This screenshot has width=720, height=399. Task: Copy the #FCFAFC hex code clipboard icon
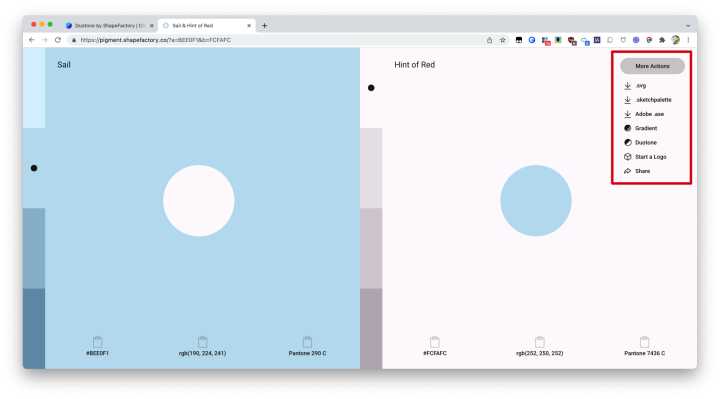[435, 342]
